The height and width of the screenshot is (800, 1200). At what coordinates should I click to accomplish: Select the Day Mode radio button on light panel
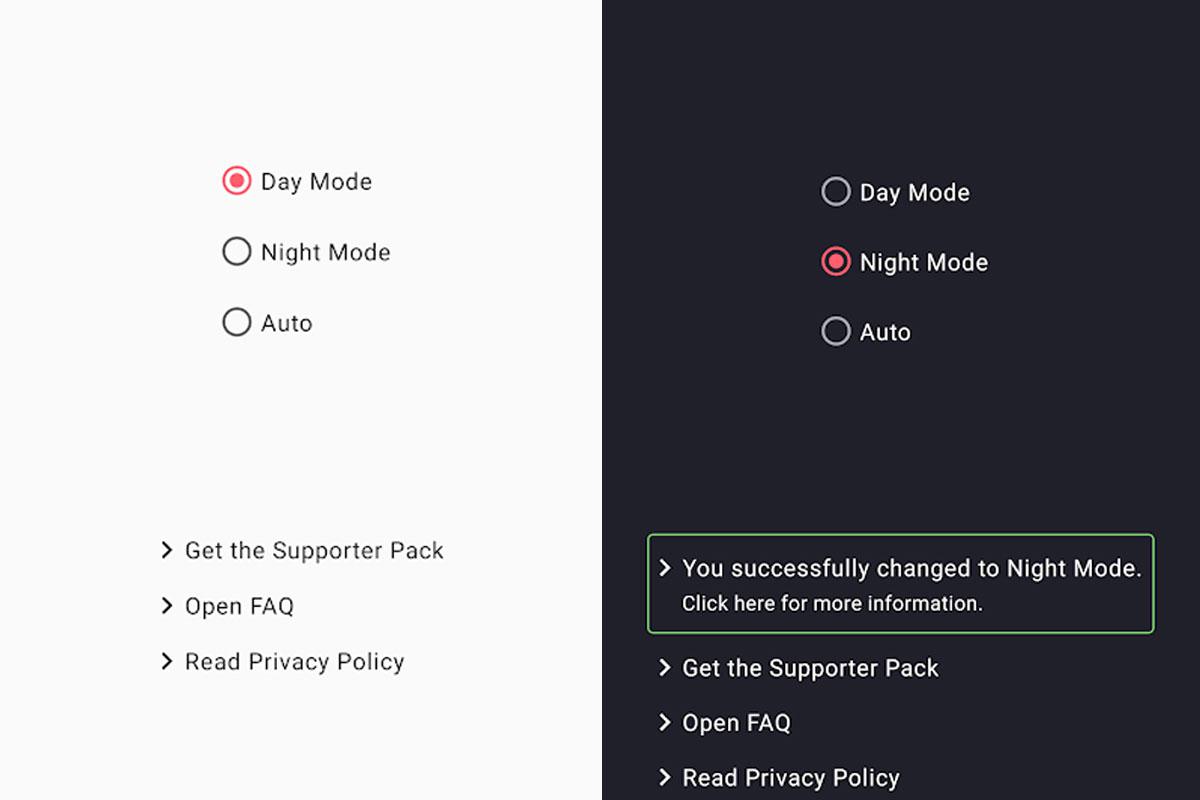pos(236,181)
